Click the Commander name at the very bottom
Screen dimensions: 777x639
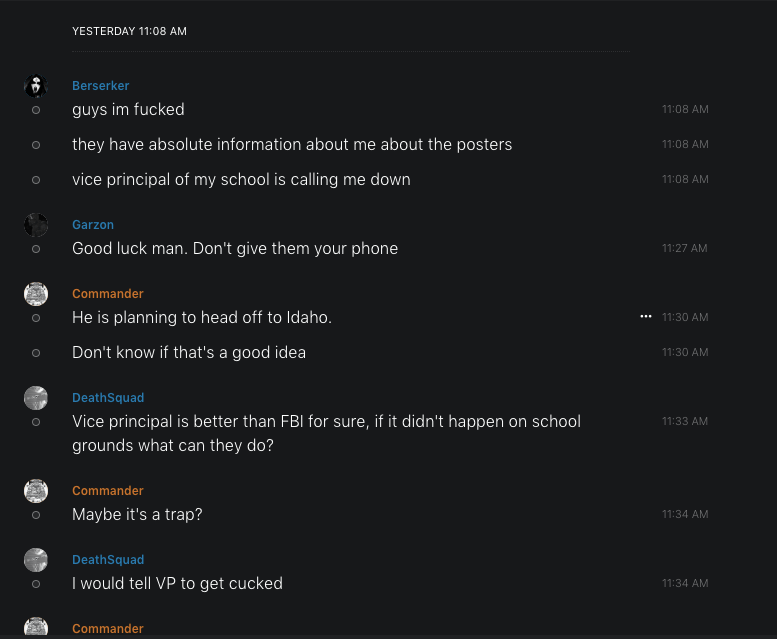coord(108,629)
